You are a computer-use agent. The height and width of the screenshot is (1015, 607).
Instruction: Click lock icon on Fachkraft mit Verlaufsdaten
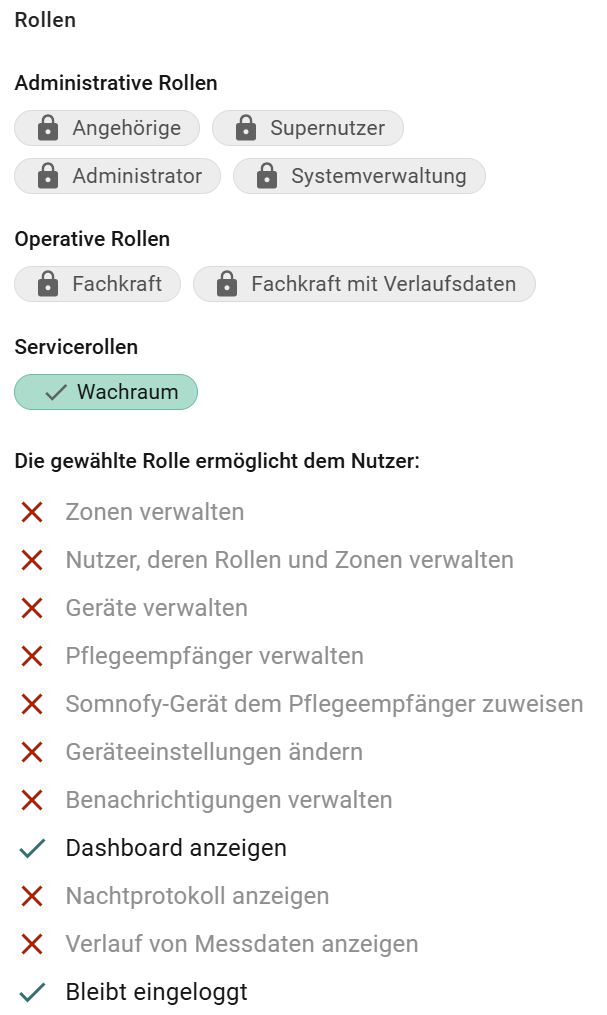tap(227, 284)
